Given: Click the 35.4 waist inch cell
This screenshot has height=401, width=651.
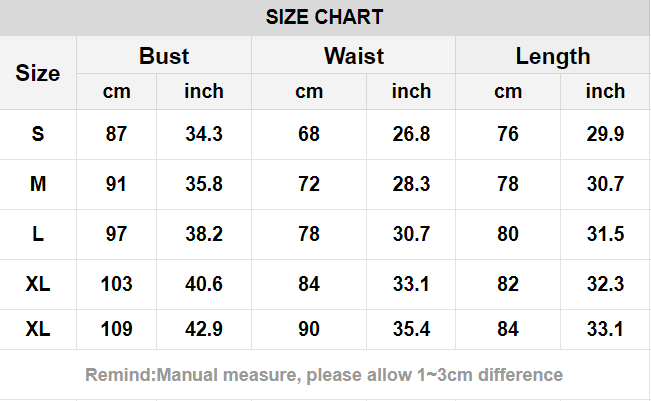Looking at the screenshot, I should pos(411,329).
